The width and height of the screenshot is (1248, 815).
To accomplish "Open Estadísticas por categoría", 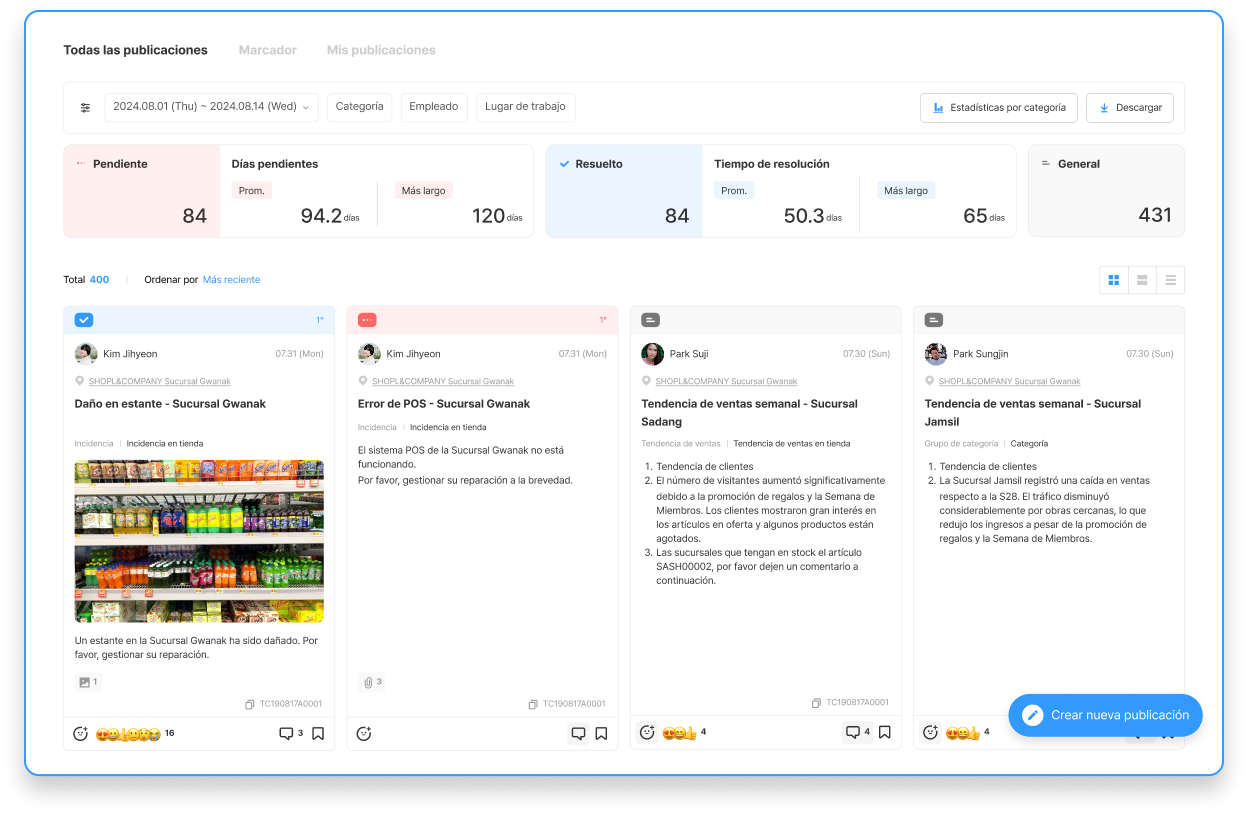I will tap(999, 108).
